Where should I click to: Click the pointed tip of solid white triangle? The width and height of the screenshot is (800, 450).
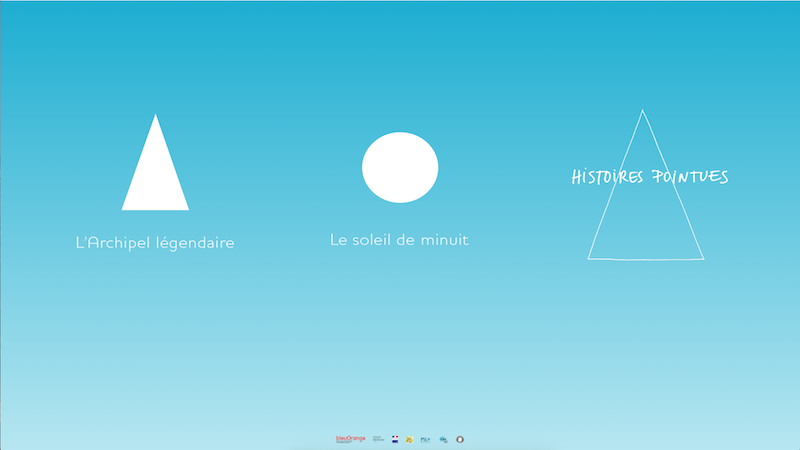click(155, 118)
